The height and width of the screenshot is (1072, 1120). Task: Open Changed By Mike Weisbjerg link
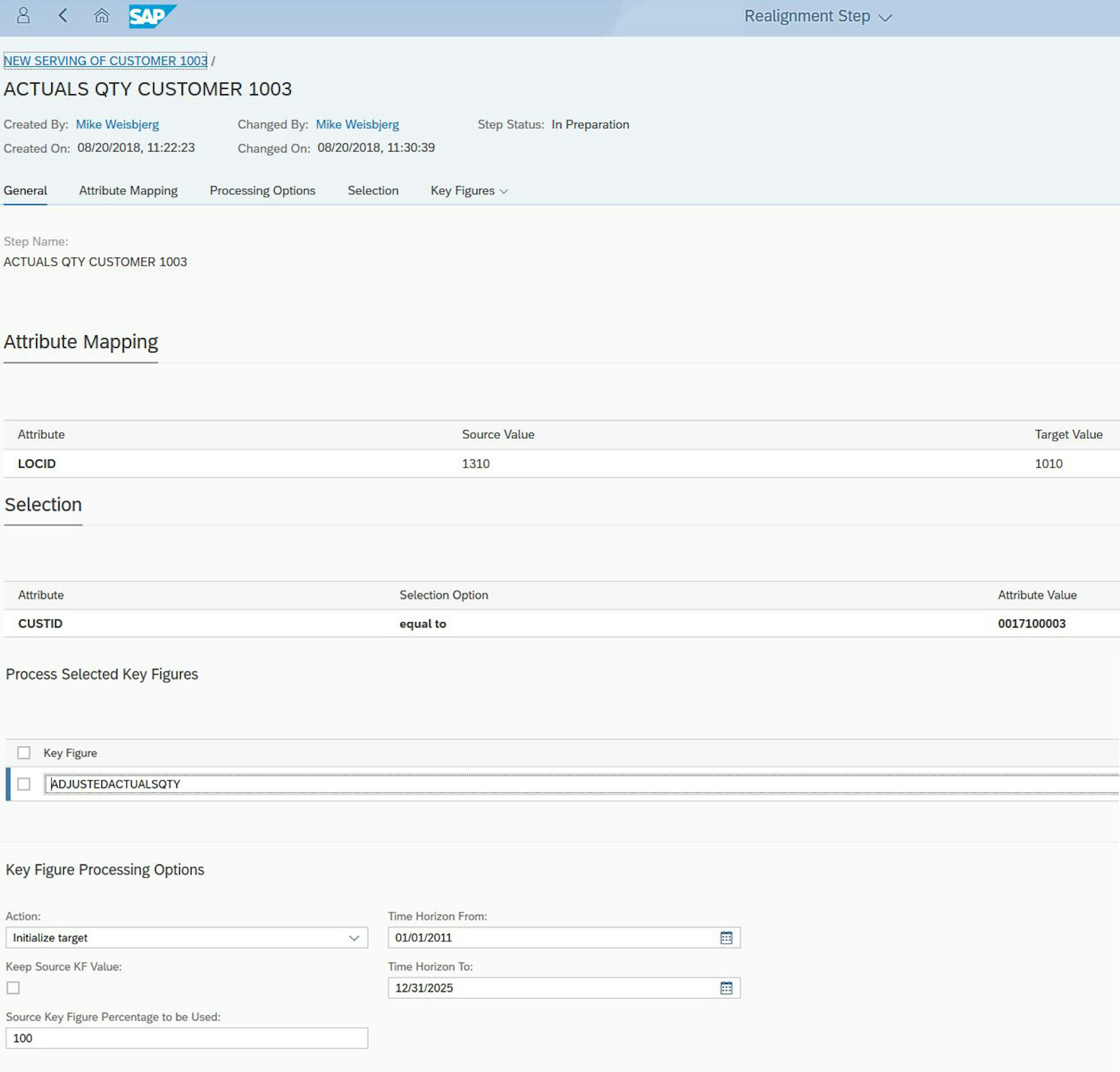pos(357,125)
